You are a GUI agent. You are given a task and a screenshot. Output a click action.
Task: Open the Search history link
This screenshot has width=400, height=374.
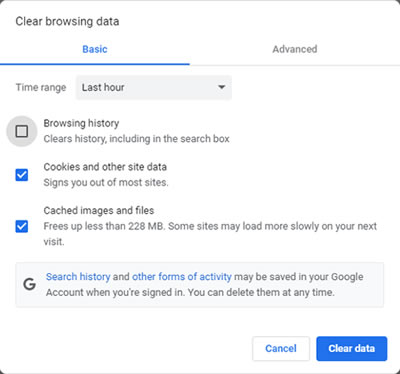click(x=78, y=277)
